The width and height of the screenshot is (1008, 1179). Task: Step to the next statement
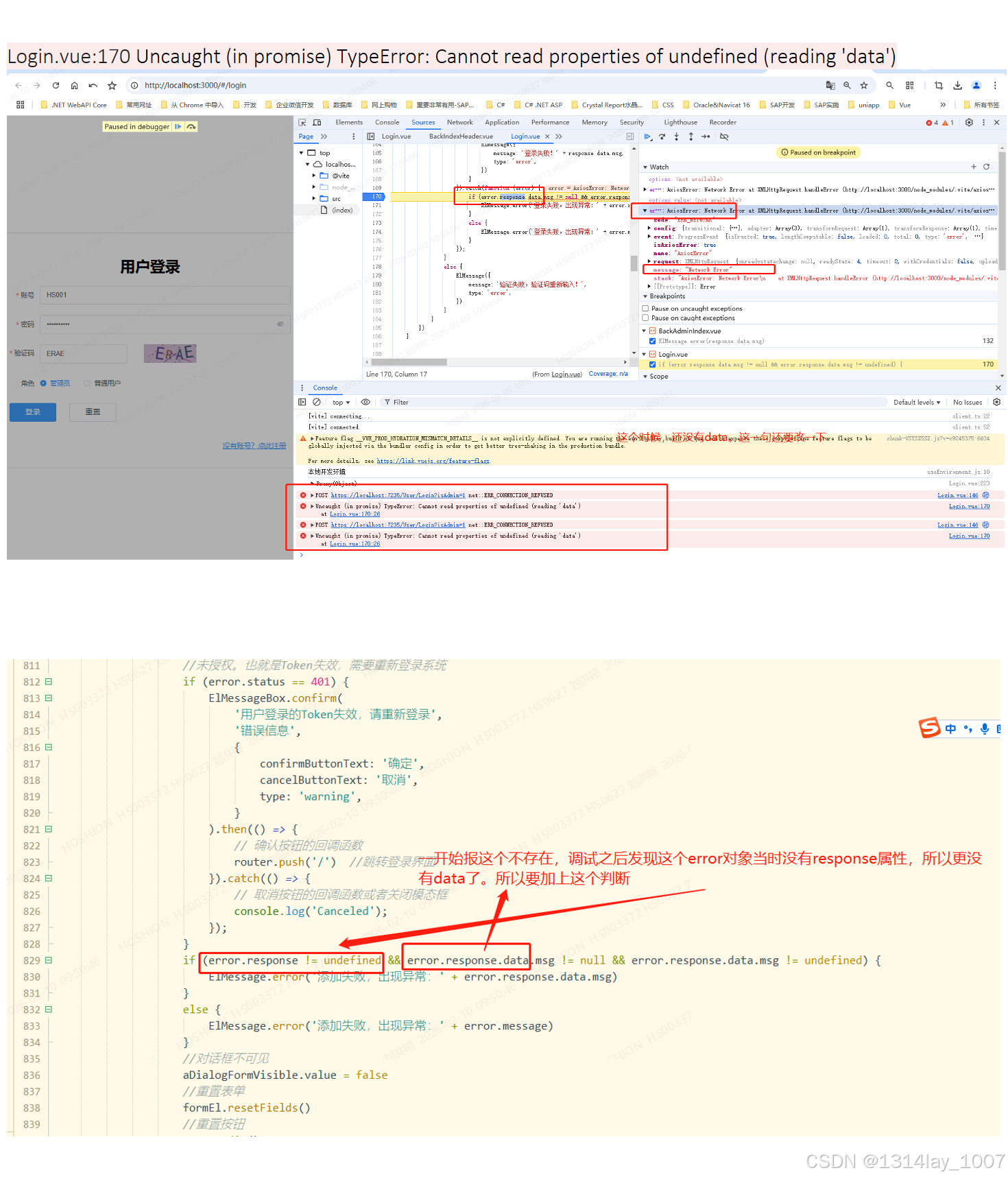click(x=706, y=136)
